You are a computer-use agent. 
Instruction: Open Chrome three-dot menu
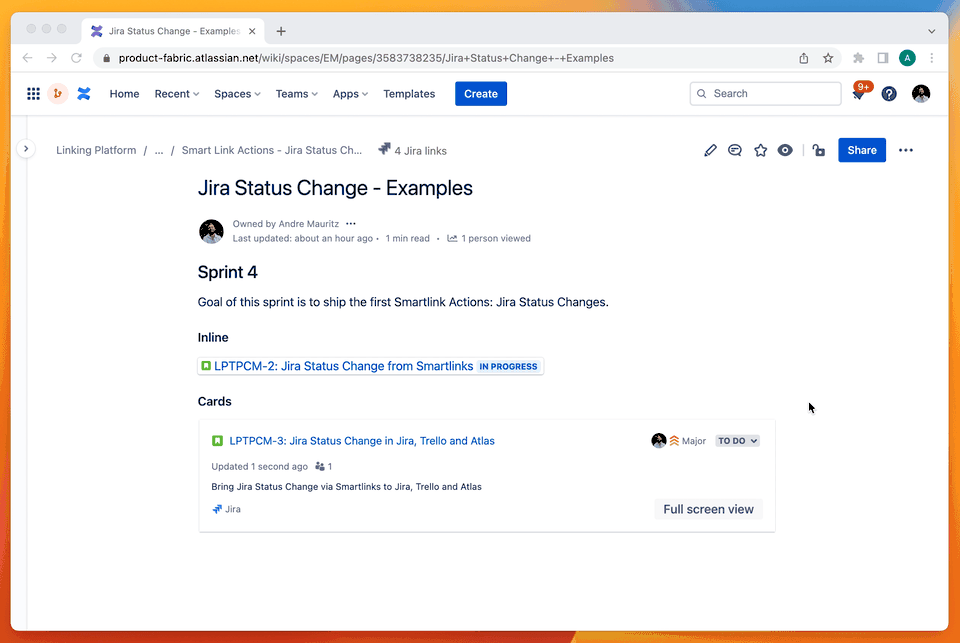coord(932,58)
